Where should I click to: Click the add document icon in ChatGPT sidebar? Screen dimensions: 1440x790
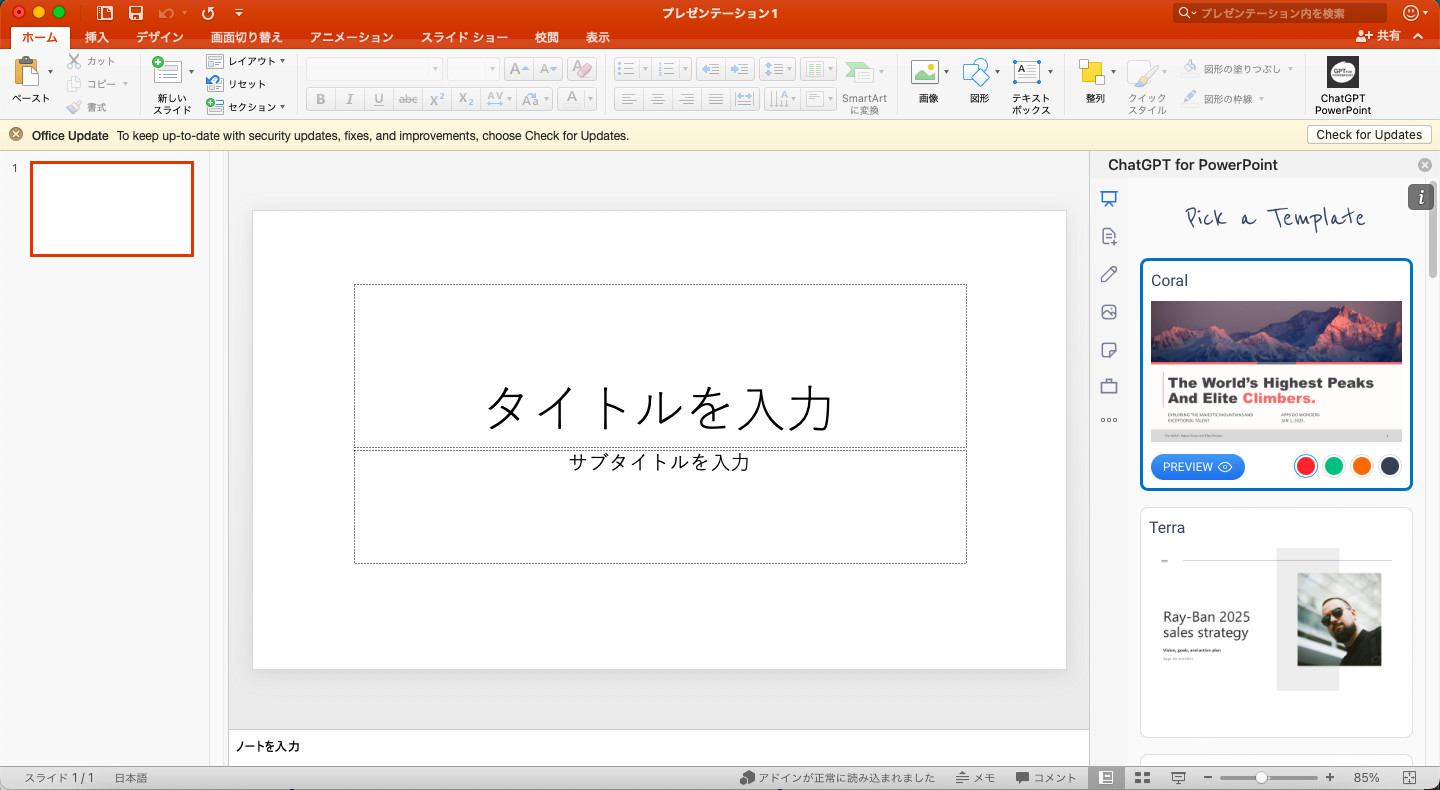click(x=1108, y=237)
